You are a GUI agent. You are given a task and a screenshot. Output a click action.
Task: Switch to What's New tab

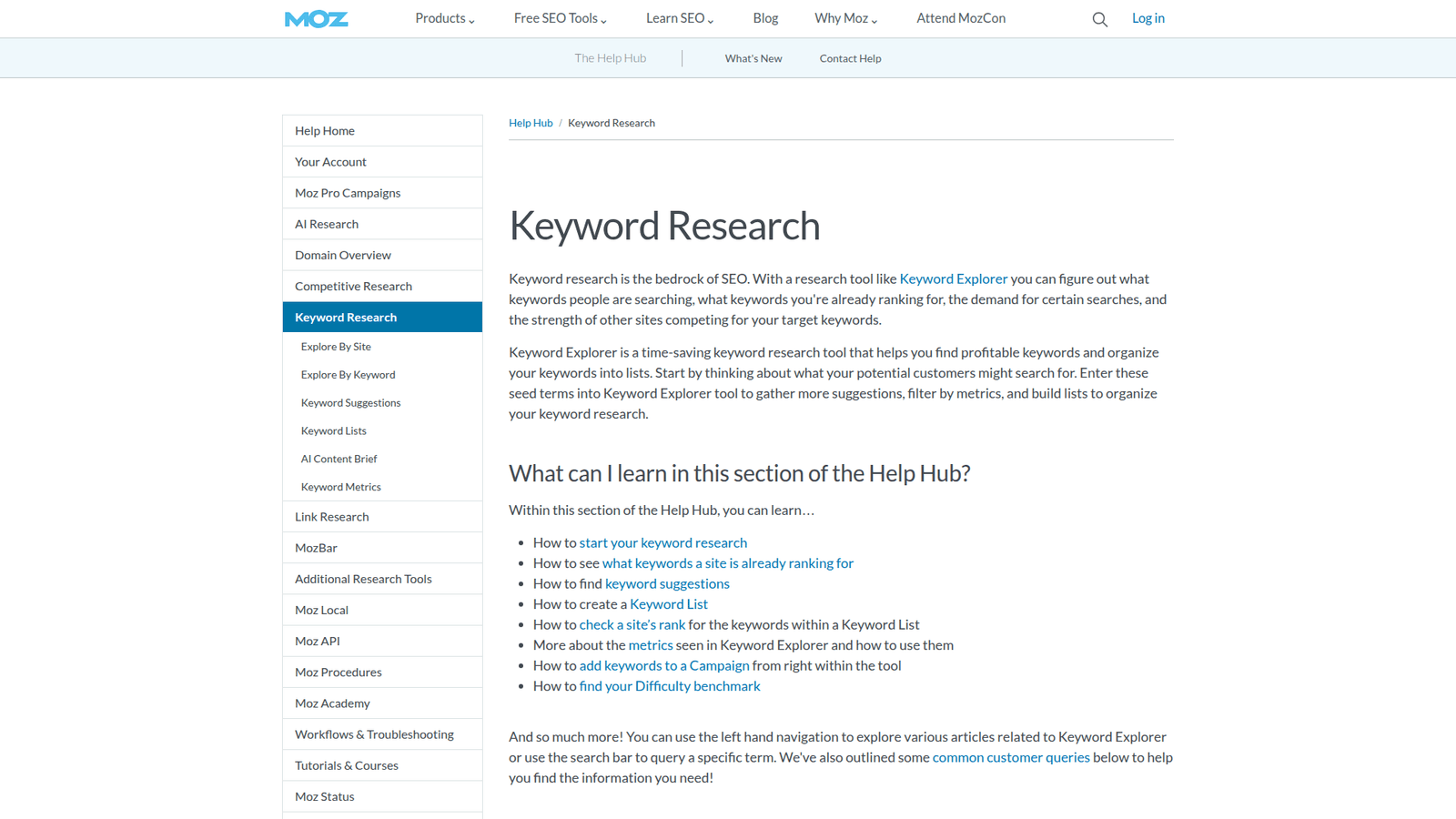[x=753, y=58]
